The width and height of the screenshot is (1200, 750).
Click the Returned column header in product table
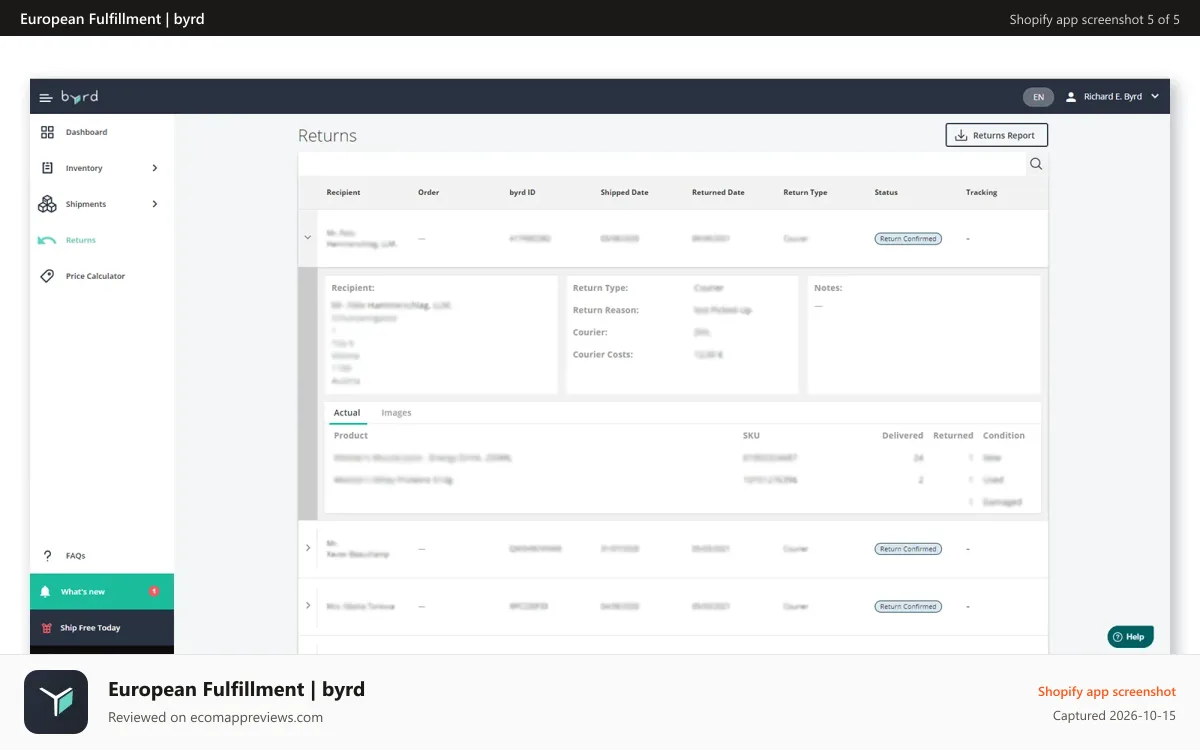[x=953, y=436]
